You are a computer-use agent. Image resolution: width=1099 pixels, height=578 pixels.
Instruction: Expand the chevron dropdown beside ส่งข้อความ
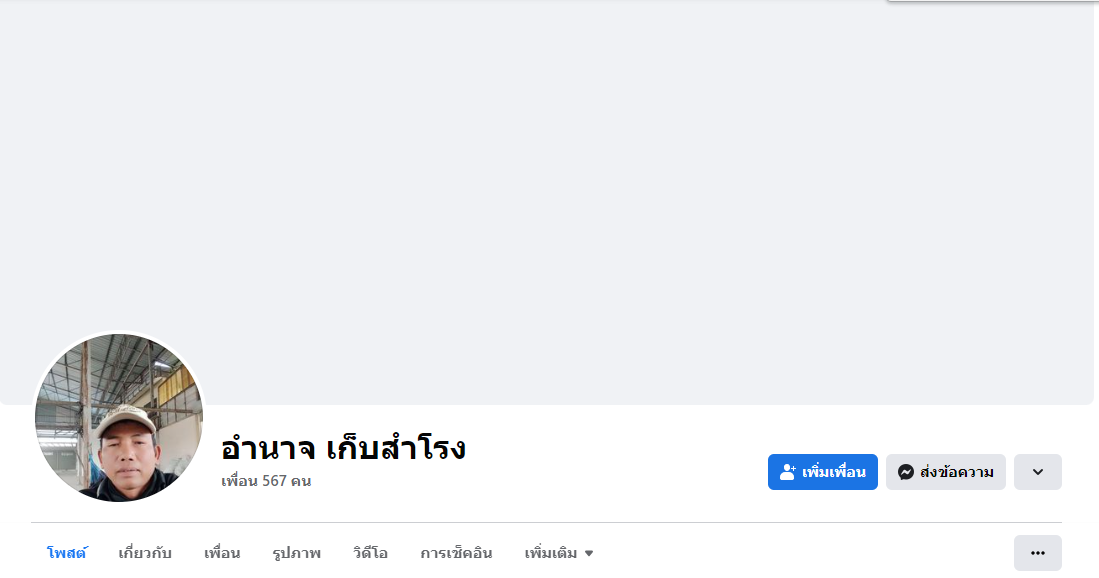[x=1037, y=472]
